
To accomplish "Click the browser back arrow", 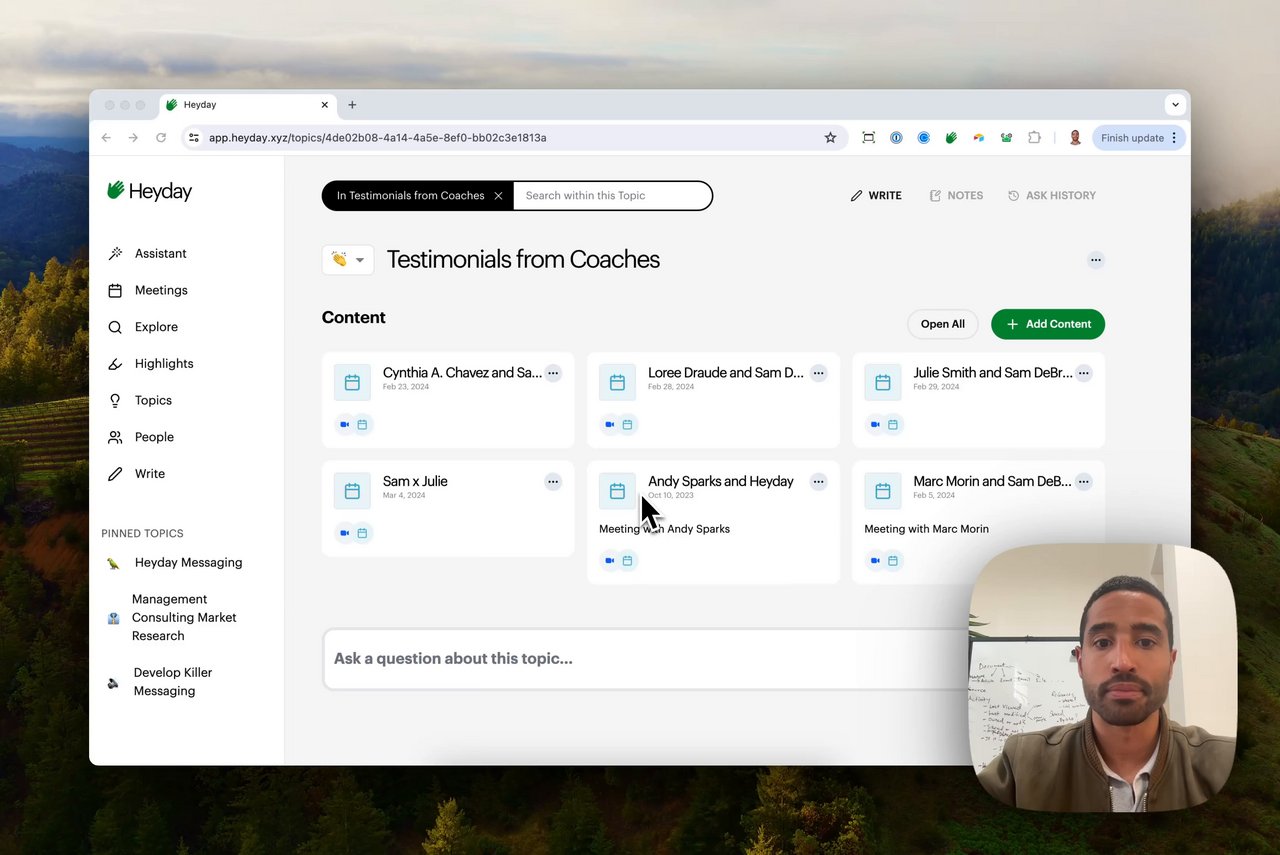I will pyautogui.click(x=106, y=138).
